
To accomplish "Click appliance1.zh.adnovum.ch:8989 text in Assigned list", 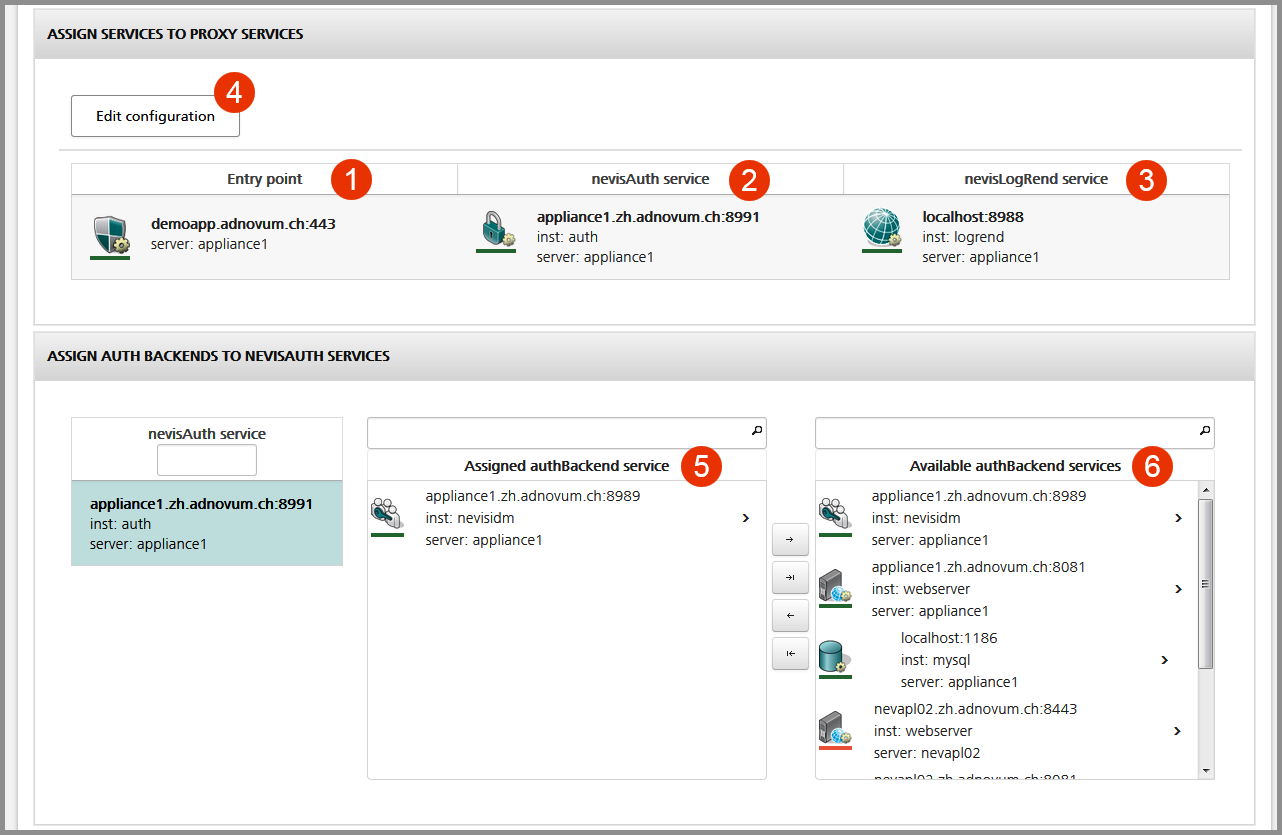I will tap(533, 496).
